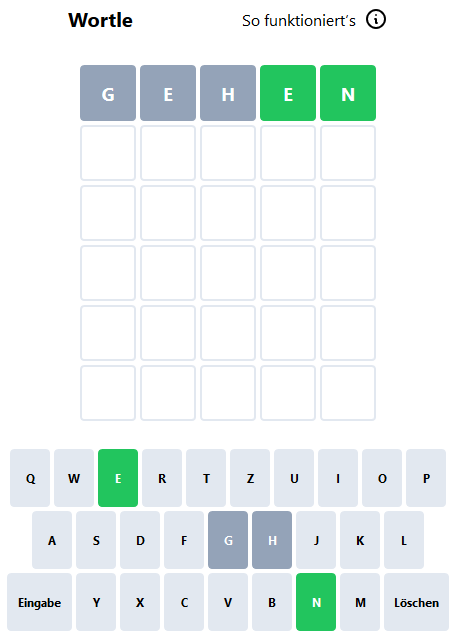Image resolution: width=455 pixels, height=642 pixels.
Task: Click the gray G tile in first guess
Action: tap(108, 93)
